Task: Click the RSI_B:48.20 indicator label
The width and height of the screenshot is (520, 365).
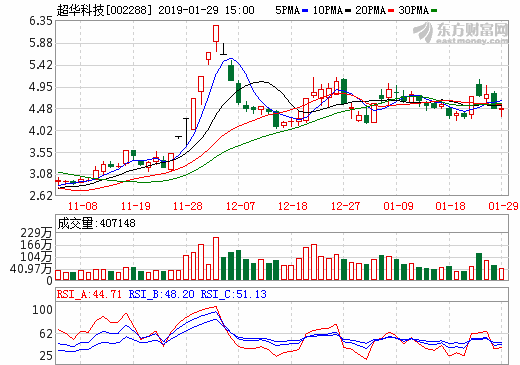Action: (x=162, y=294)
